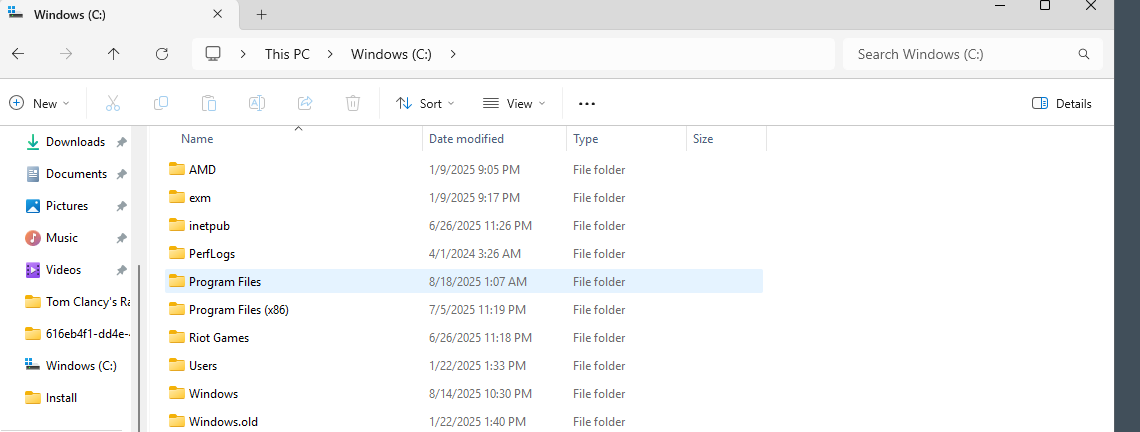This screenshot has width=1140, height=432.
Task: Click the search magnifier icon
Action: [x=1084, y=54]
